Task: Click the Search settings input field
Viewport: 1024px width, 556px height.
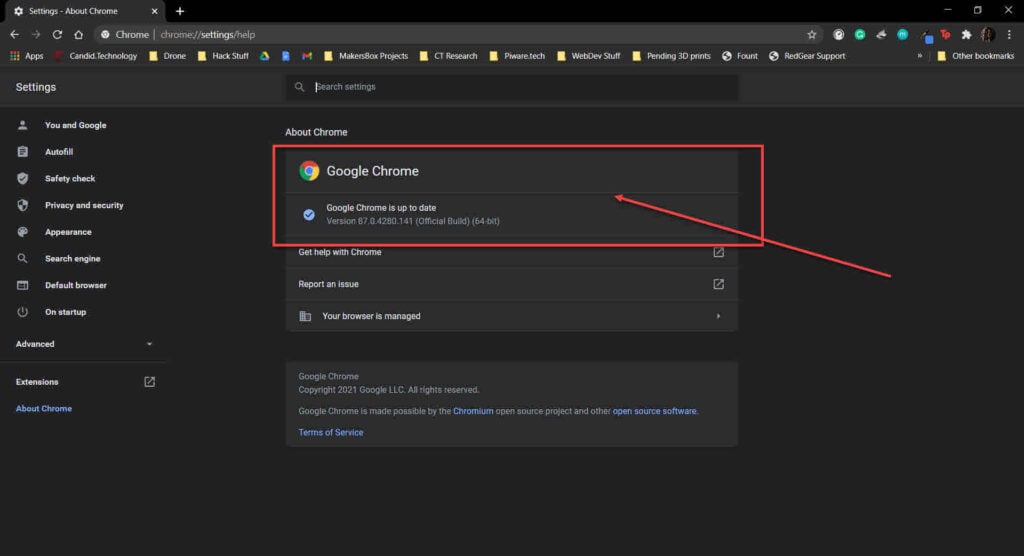Action: pos(512,87)
